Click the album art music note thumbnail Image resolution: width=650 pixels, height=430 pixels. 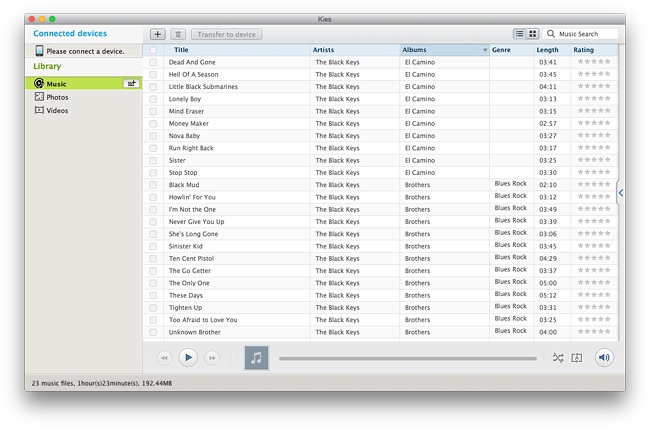(256, 357)
